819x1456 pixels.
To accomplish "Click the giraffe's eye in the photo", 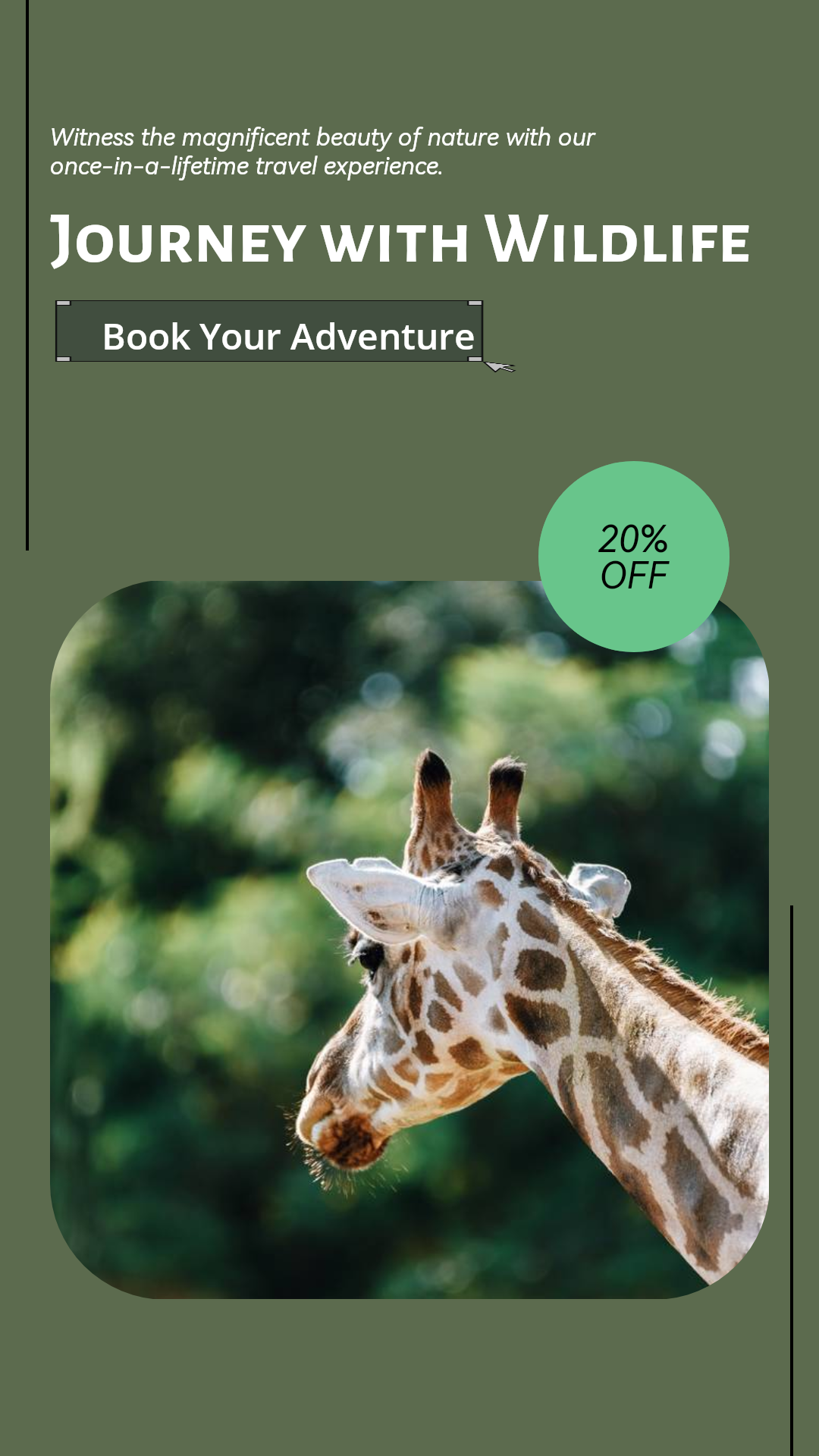I will click(369, 955).
